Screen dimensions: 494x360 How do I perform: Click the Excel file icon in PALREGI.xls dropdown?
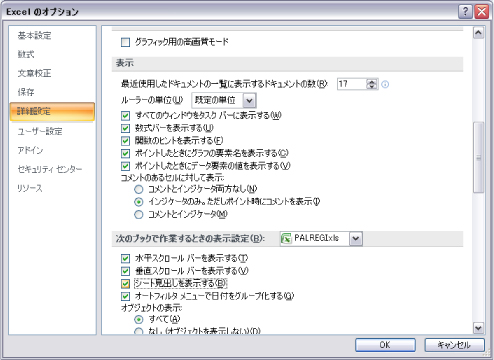point(286,238)
